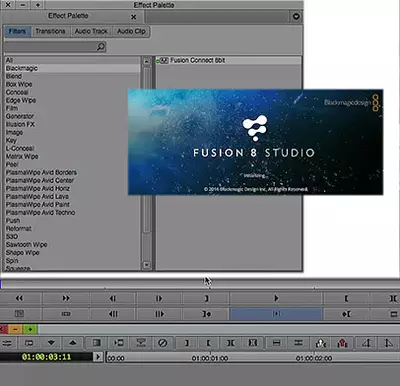Click the category list scrollbar down arrow
This screenshot has width=400, height=386.
point(146,265)
